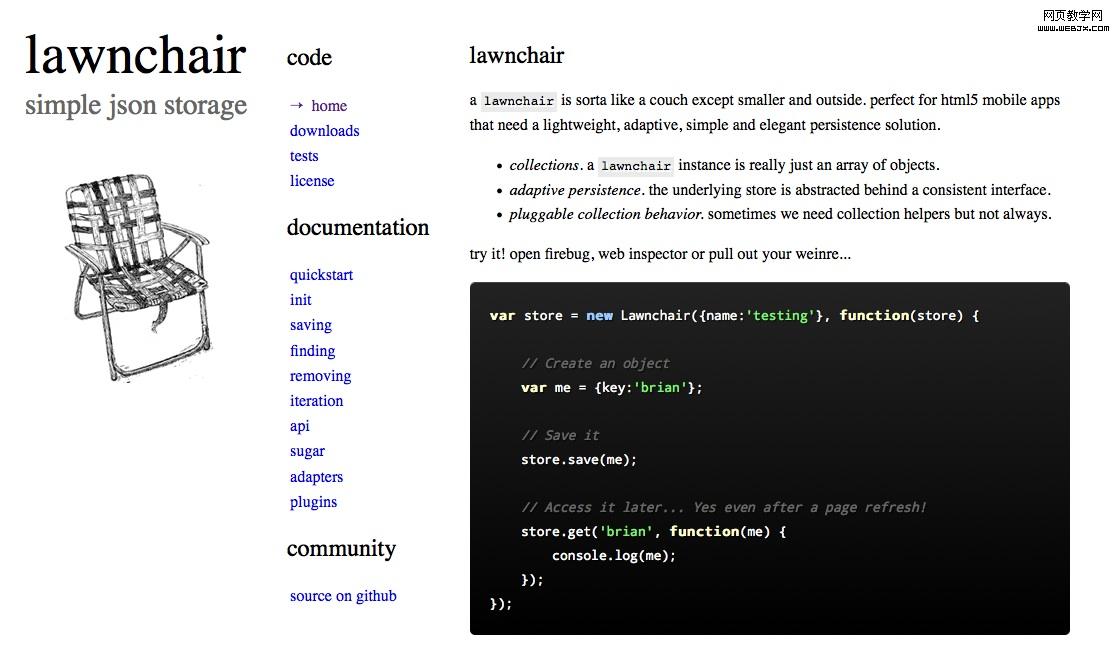Viewport: 1120px width, 653px height.
Task: Click the lawnchair site title
Action: 135,57
